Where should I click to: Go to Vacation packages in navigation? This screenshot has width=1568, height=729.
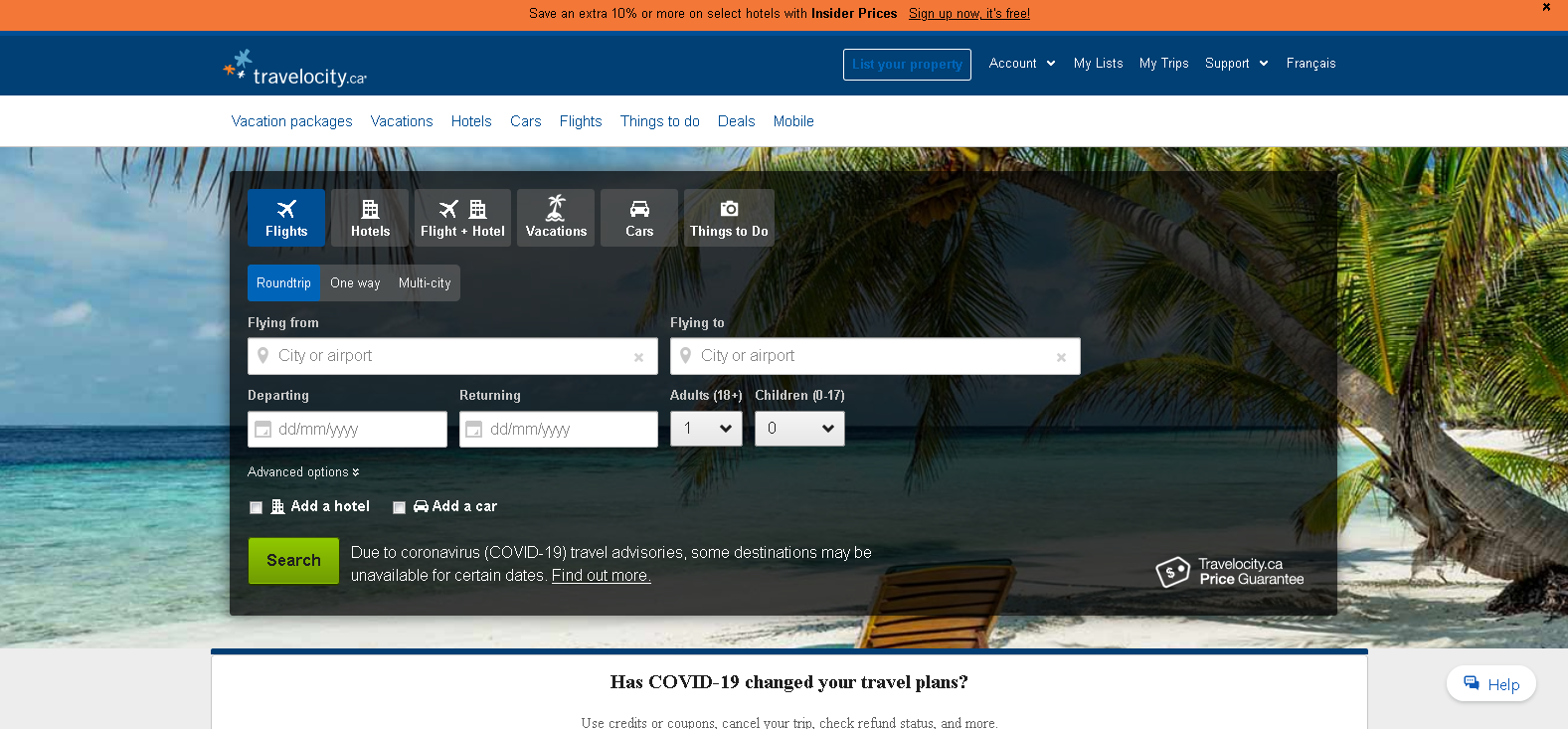pyautogui.click(x=291, y=121)
